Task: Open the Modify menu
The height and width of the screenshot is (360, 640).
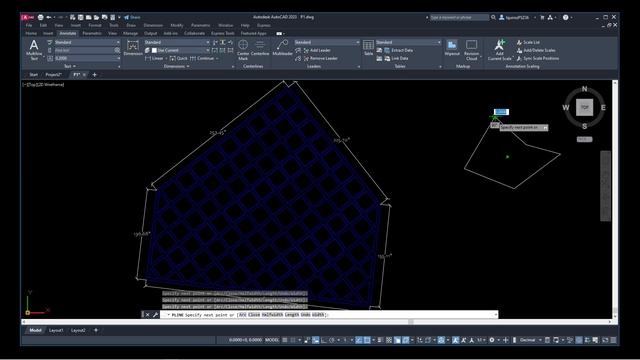Action: pyautogui.click(x=177, y=25)
